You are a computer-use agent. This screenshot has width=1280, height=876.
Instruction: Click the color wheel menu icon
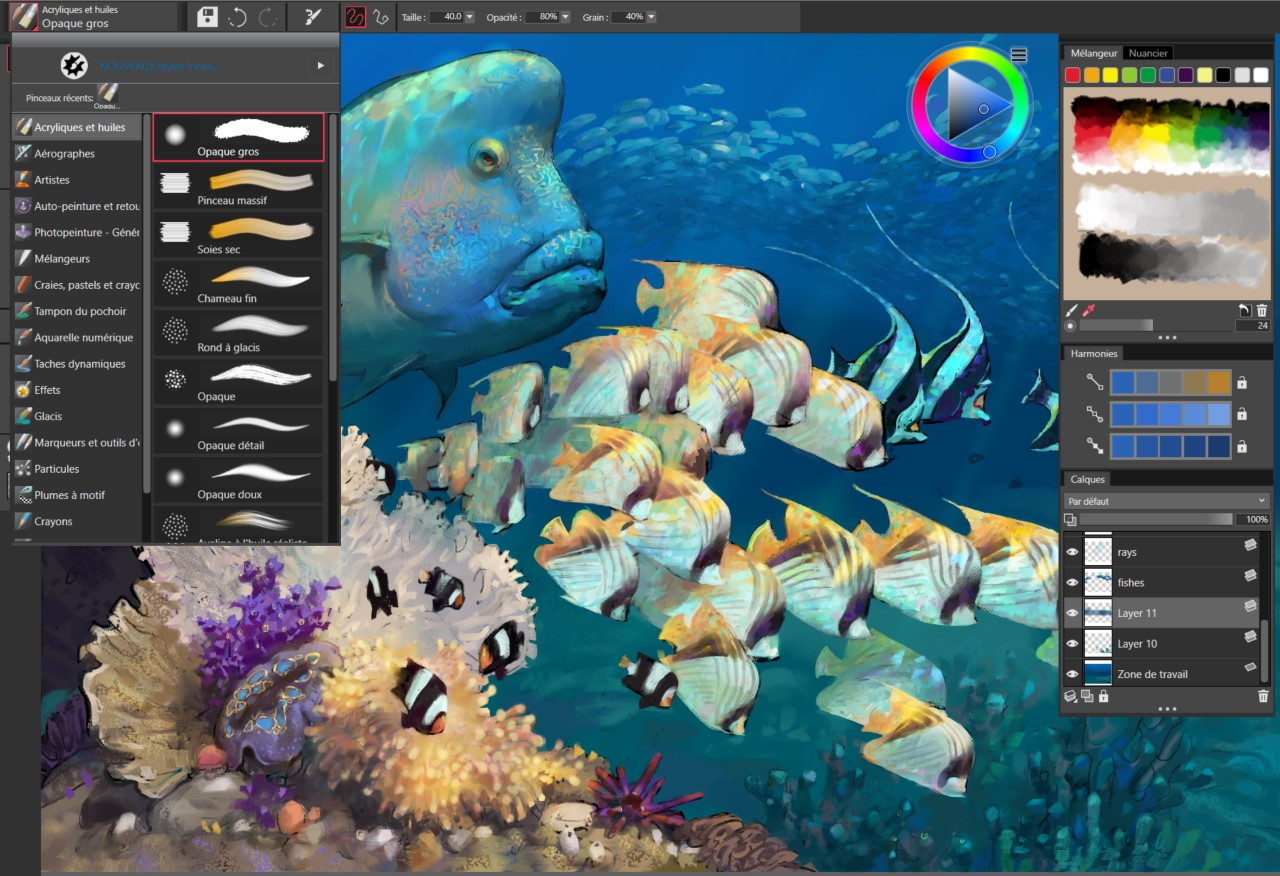tap(1018, 55)
